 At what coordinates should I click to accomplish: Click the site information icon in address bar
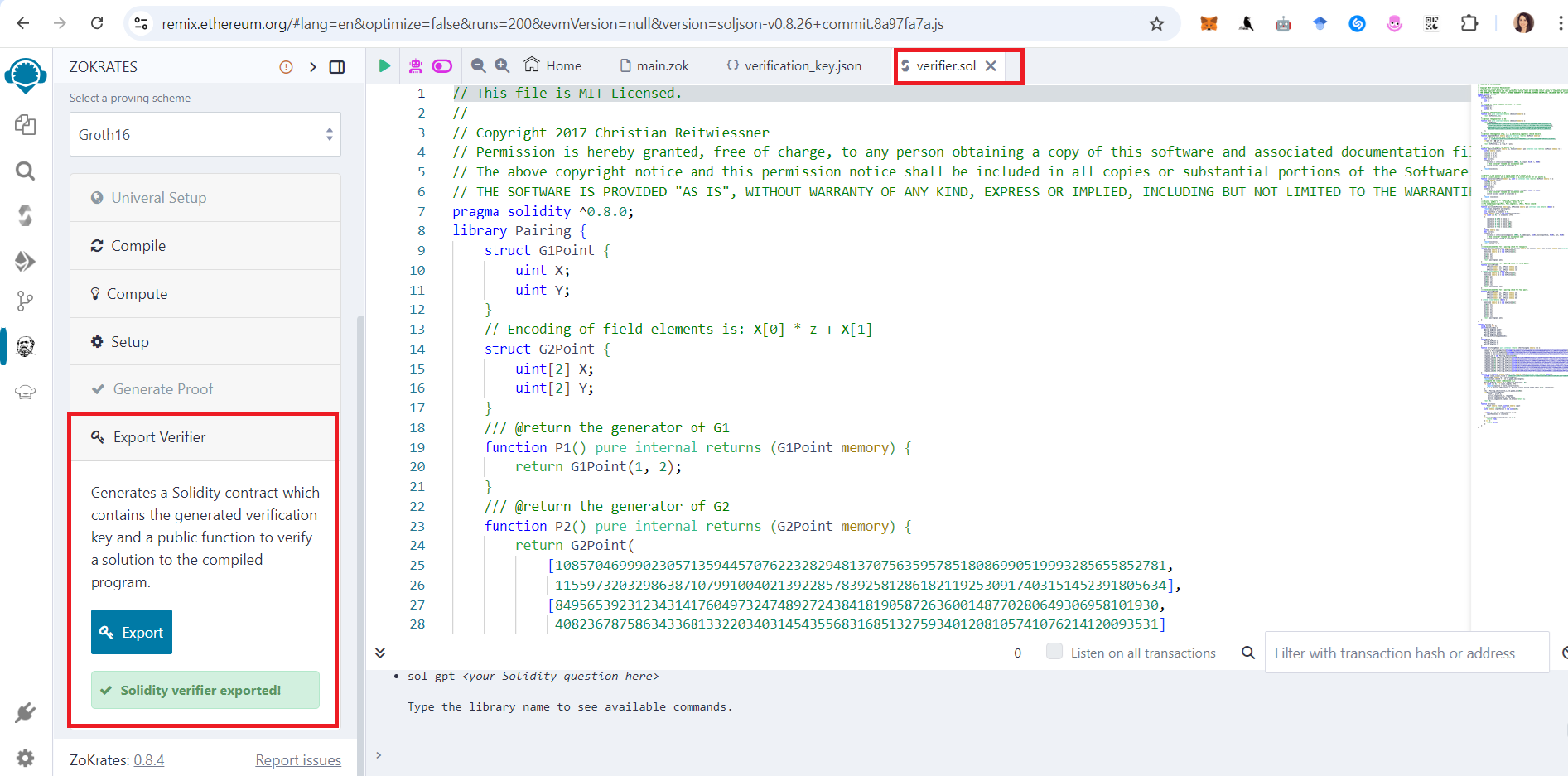pyautogui.click(x=142, y=23)
